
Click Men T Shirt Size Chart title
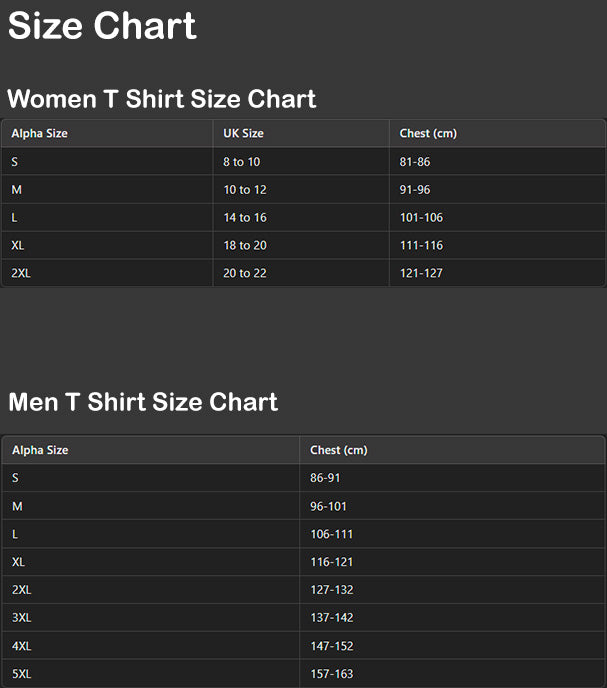coord(143,402)
